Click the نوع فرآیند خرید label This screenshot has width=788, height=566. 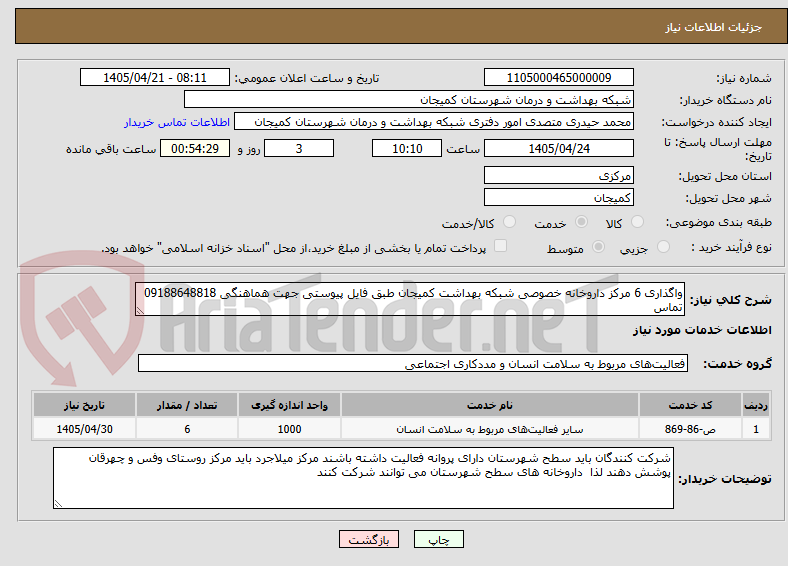point(731,247)
